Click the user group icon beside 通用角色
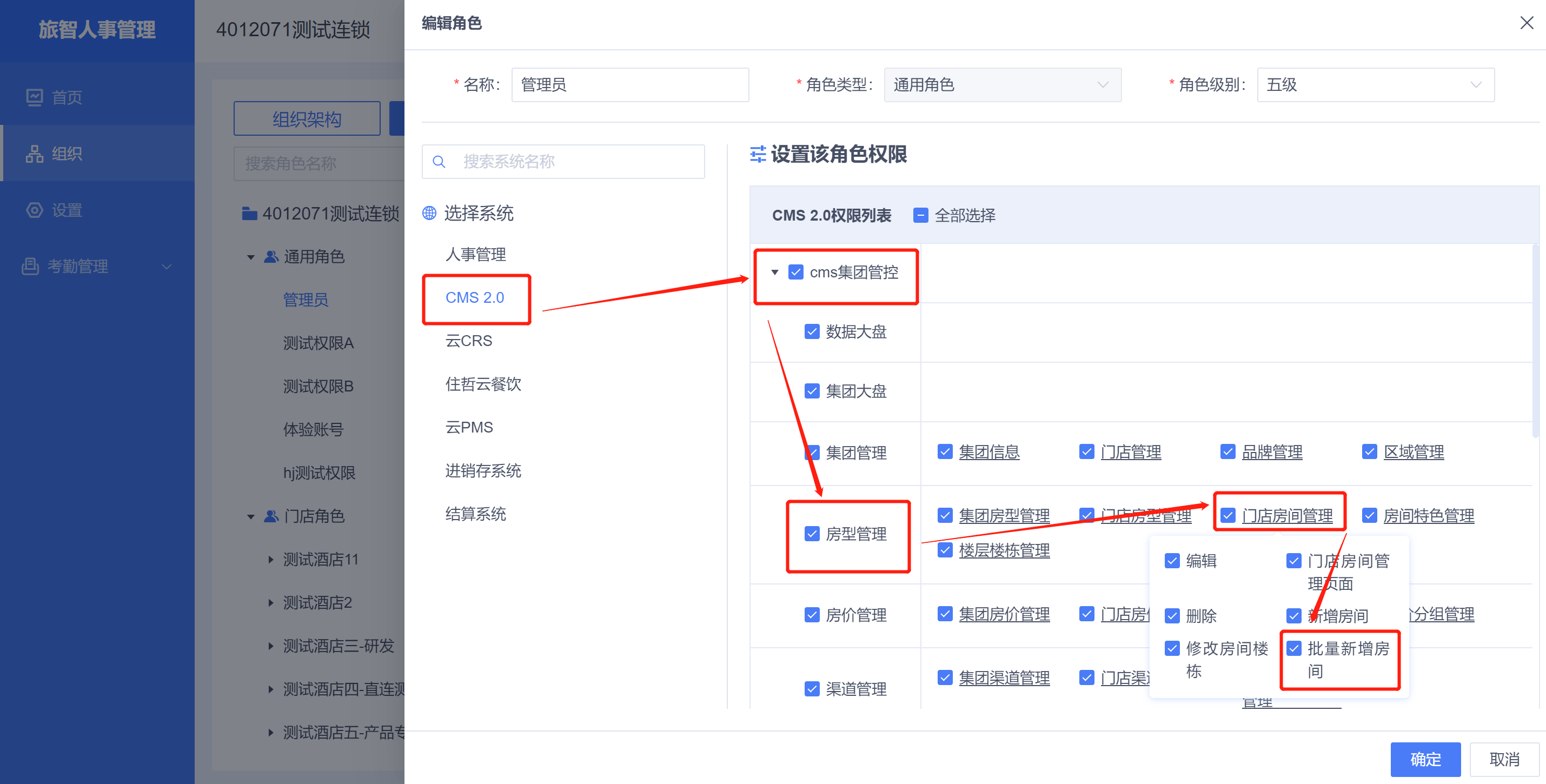The width and height of the screenshot is (1546, 784). click(x=271, y=257)
